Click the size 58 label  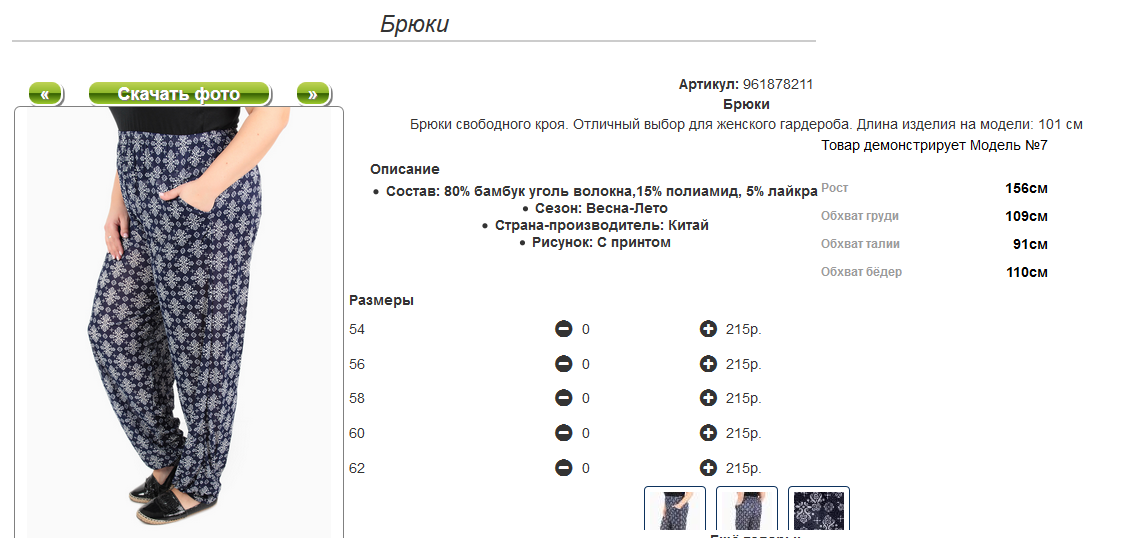point(357,398)
